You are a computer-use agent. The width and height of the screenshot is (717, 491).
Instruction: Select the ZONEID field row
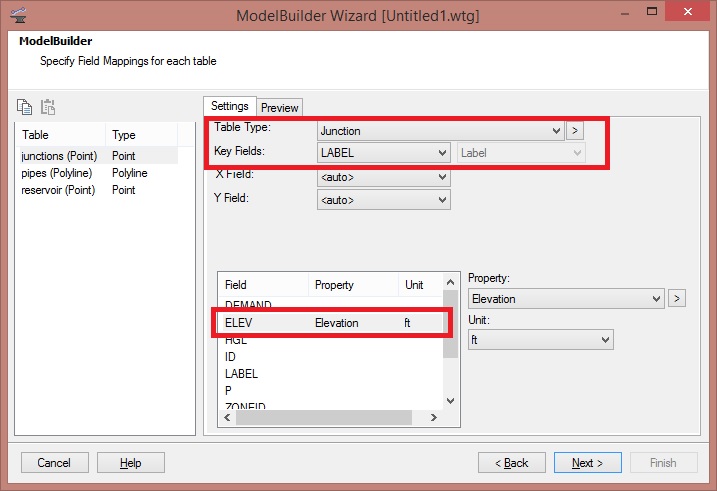click(331, 405)
